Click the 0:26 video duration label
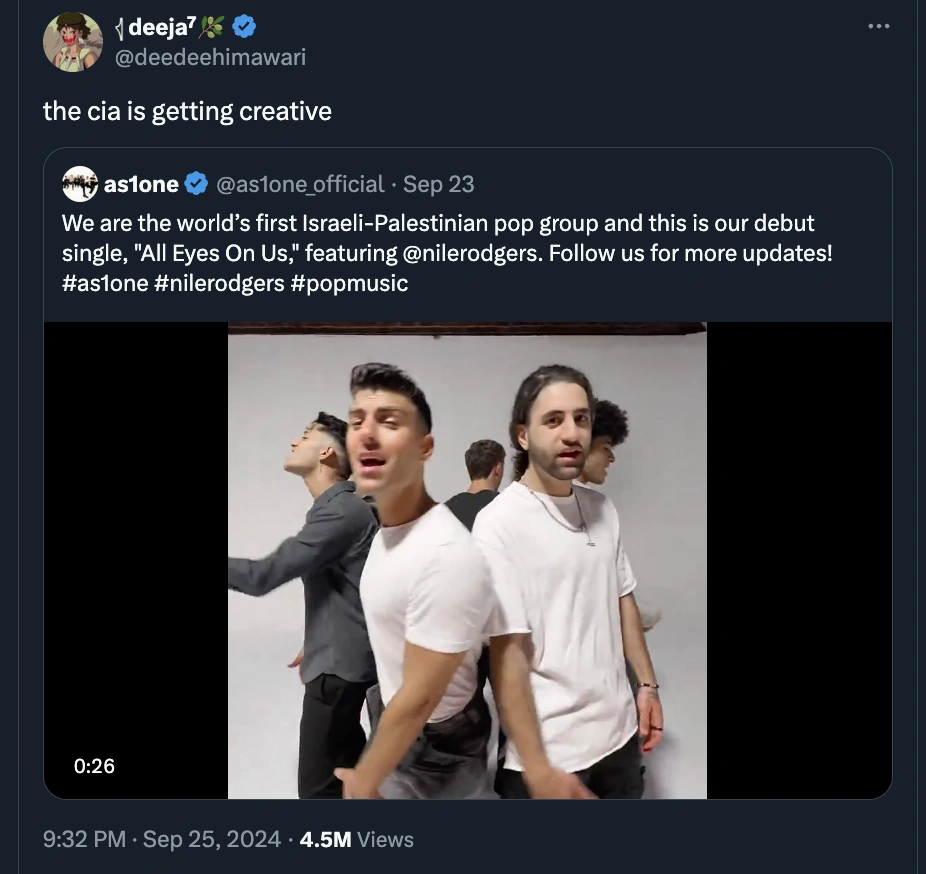Viewport: 926px width, 874px height. point(94,766)
